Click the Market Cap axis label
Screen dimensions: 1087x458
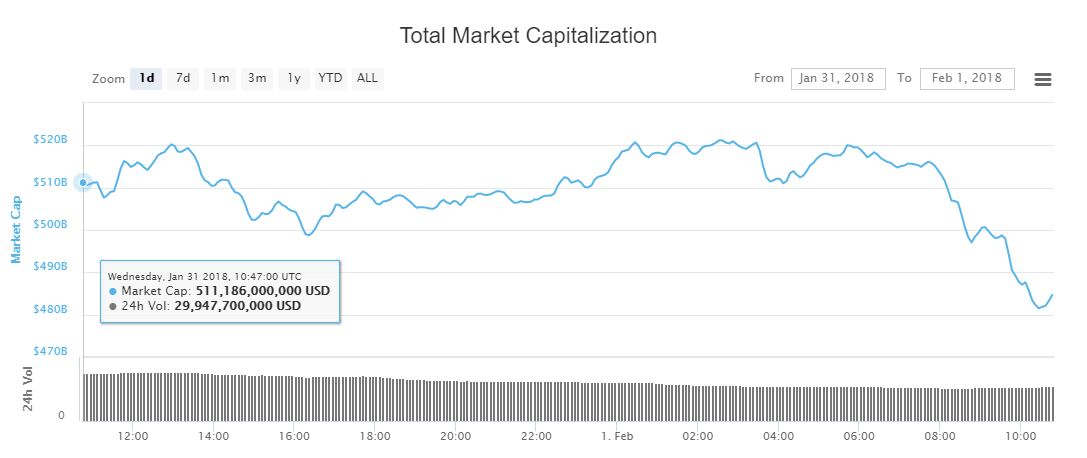16,229
